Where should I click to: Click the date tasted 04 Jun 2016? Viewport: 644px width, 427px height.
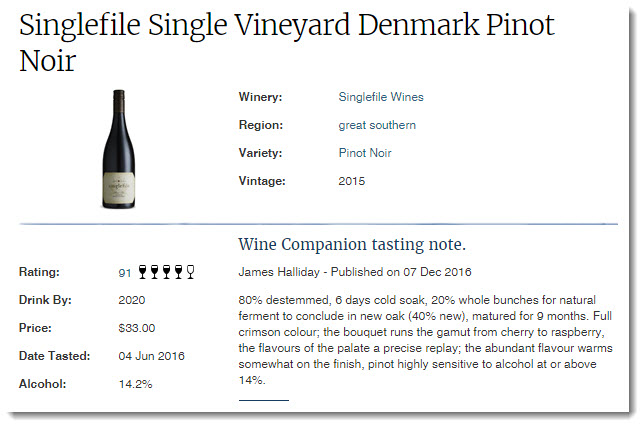click(152, 356)
